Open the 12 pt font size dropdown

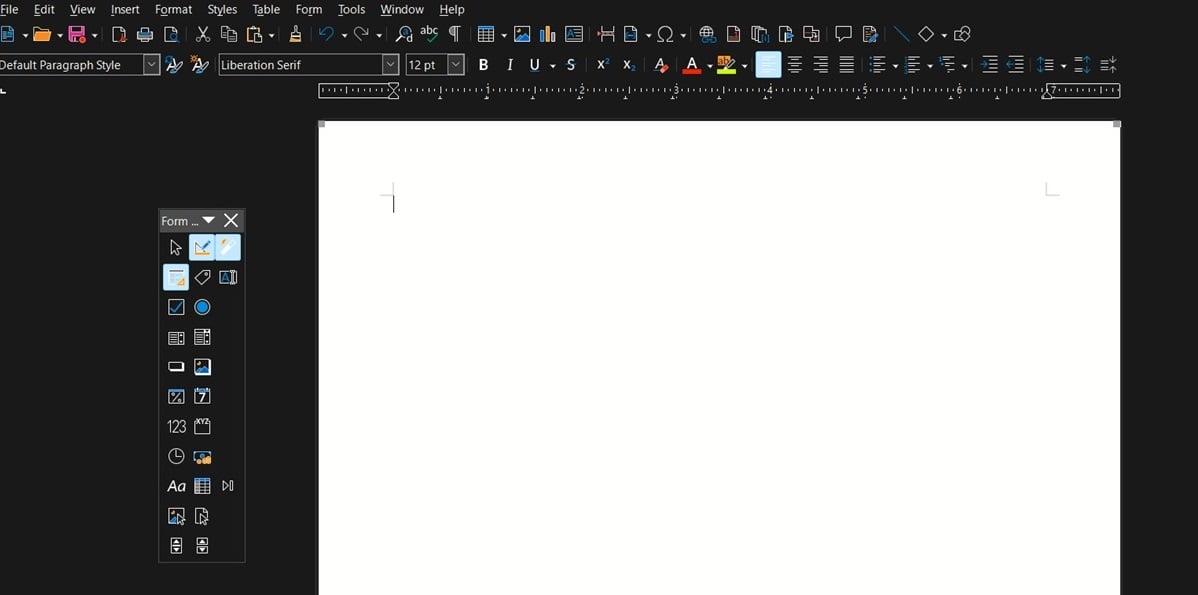pos(455,65)
